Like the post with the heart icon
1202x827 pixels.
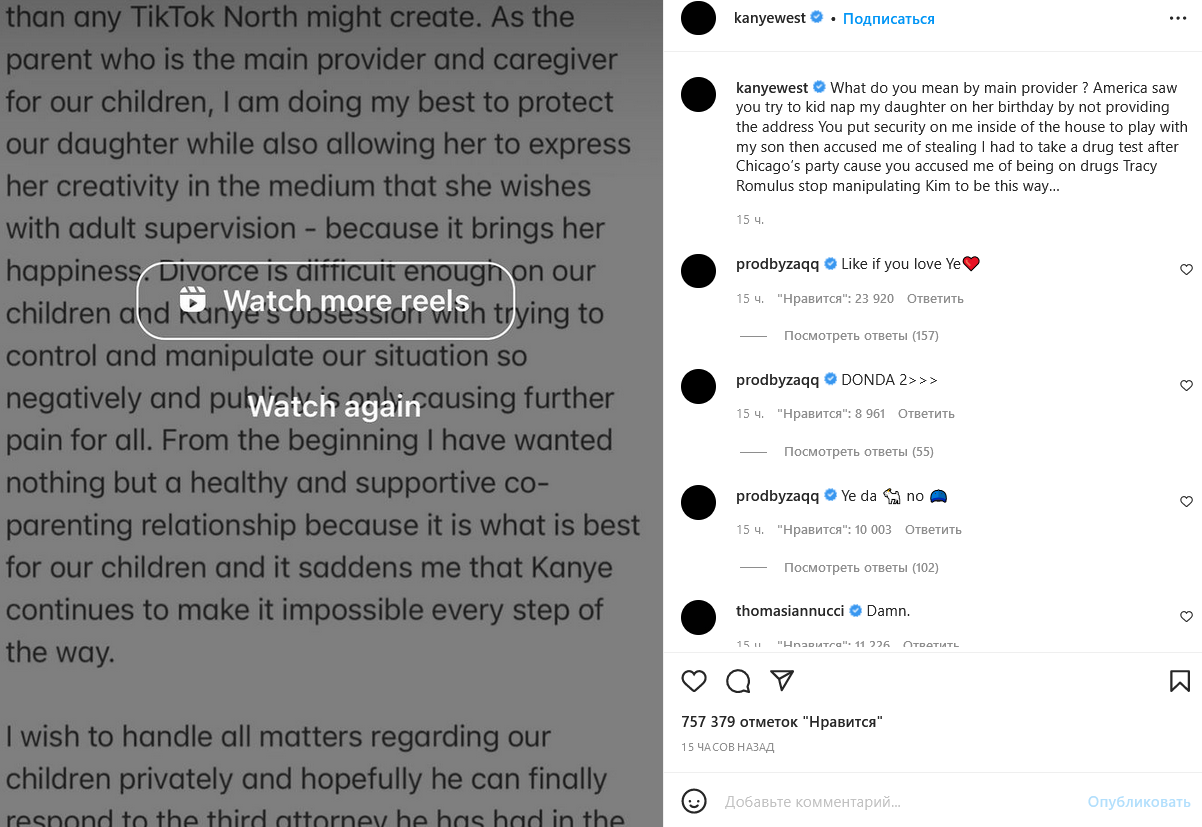694,681
